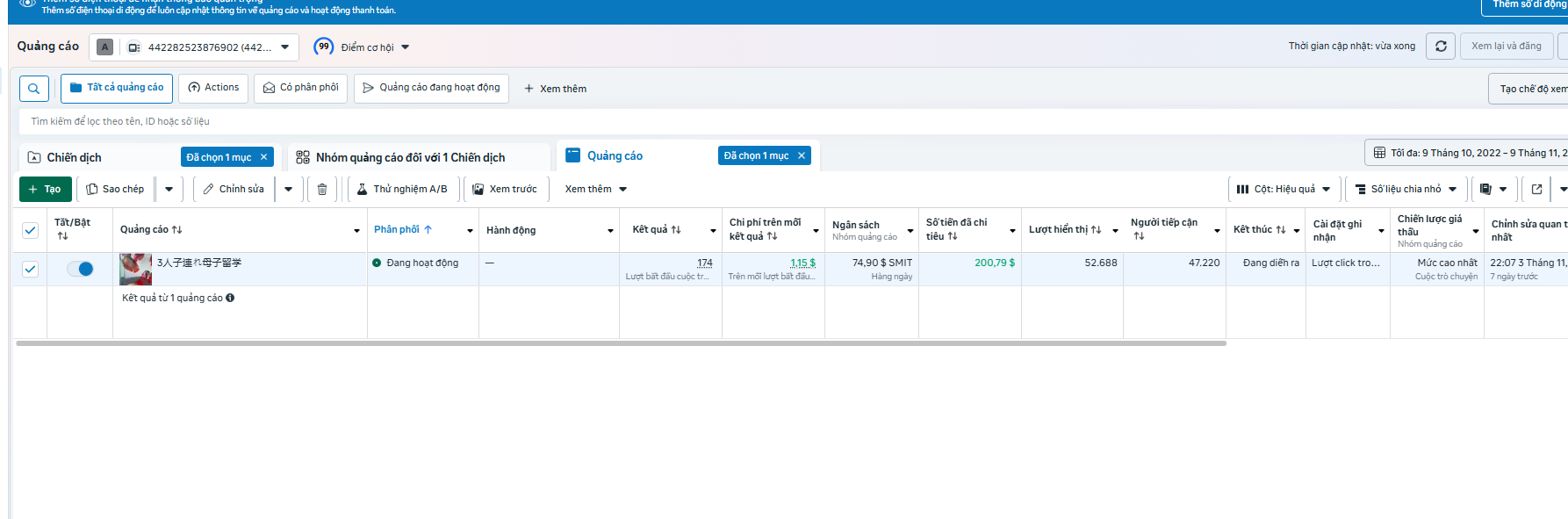
Task: Delete selected ad with trash icon
Action: (x=322, y=190)
